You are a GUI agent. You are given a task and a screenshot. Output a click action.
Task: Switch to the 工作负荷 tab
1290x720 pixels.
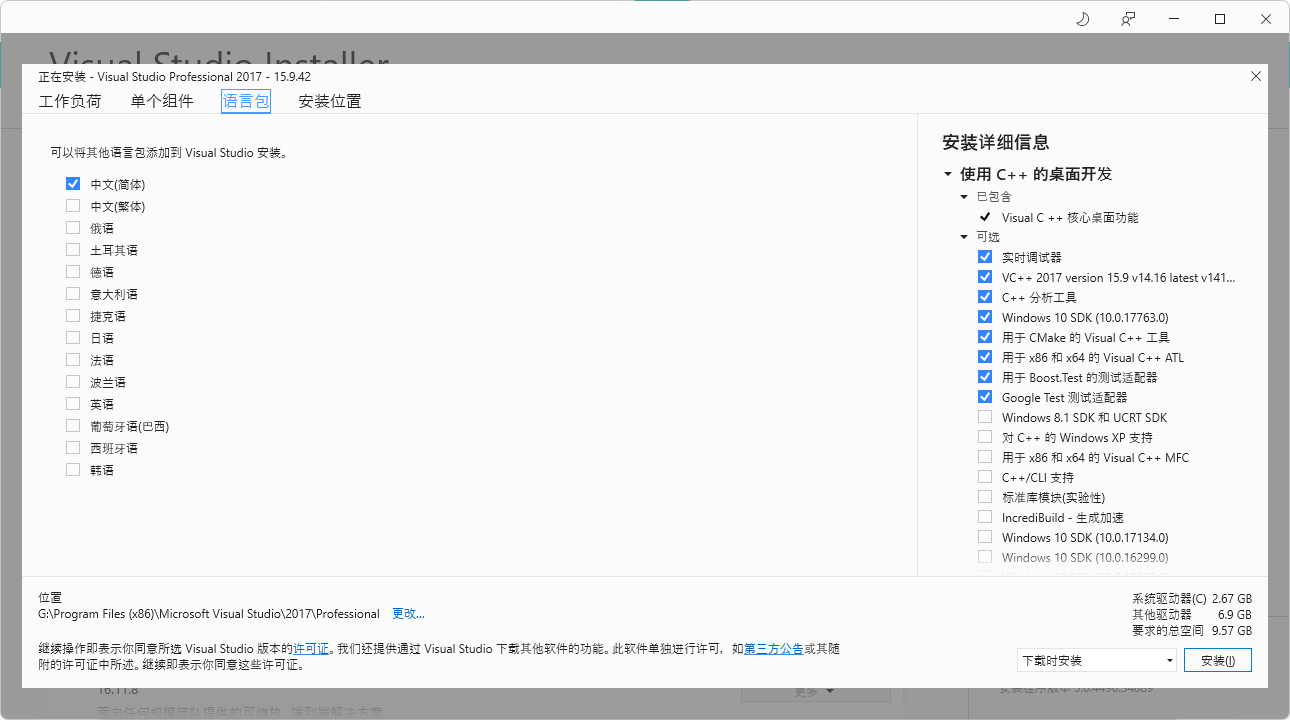(x=70, y=101)
